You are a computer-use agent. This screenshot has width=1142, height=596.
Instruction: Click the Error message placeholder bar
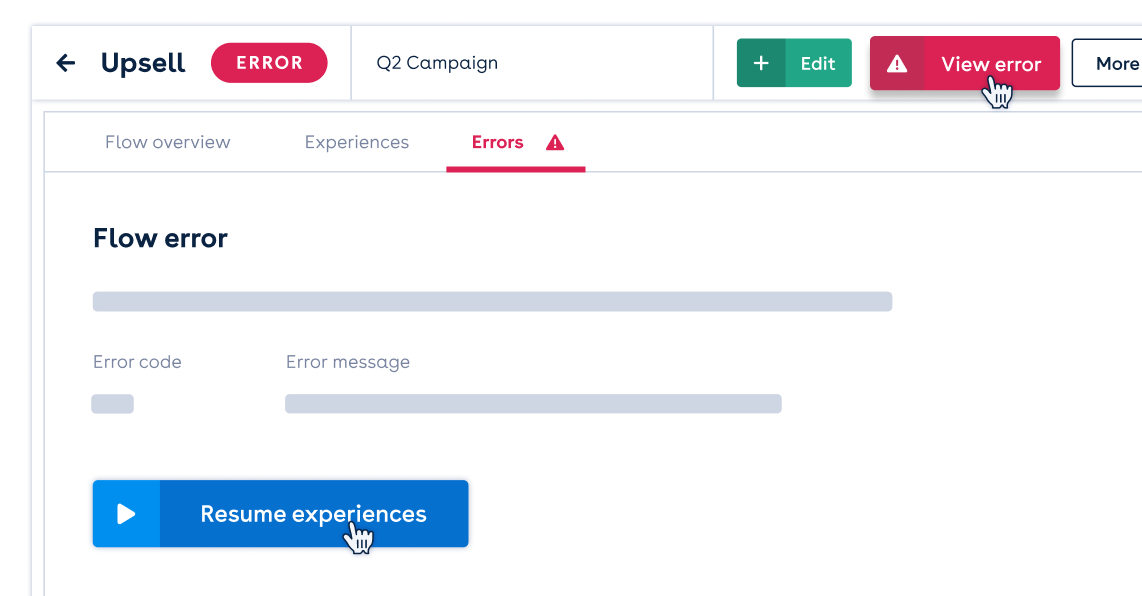[533, 404]
